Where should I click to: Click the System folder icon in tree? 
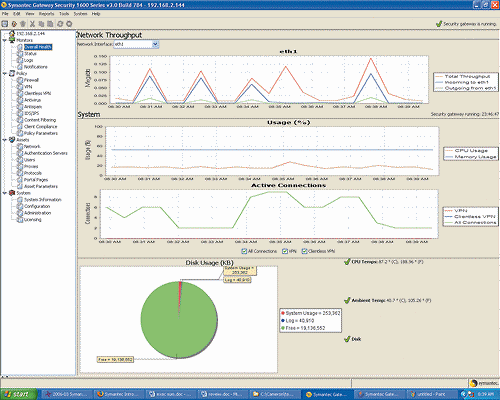click(12, 193)
